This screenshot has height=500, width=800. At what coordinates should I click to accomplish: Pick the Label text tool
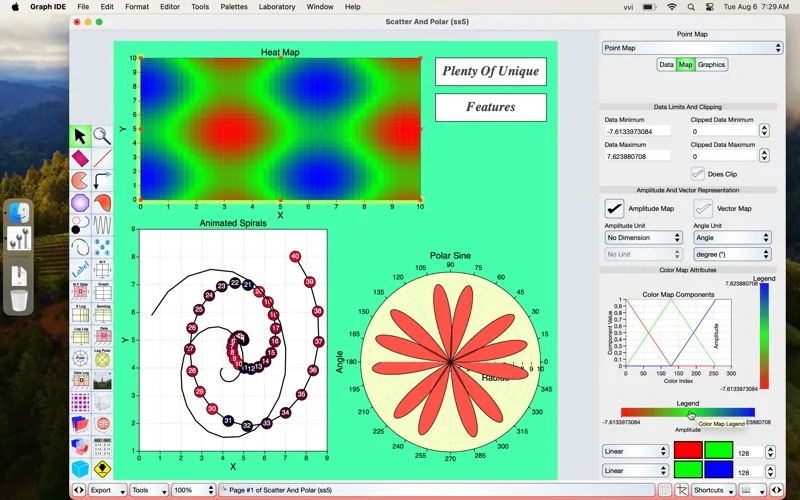pos(80,268)
